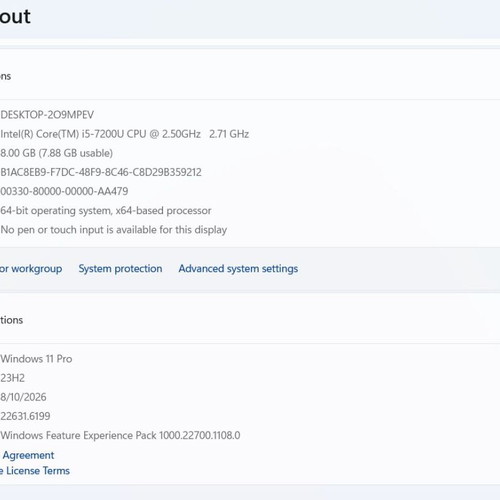500x500 pixels.
Task: Select the 8.00 GB (7.88 GB usable) text
Action: [56, 153]
